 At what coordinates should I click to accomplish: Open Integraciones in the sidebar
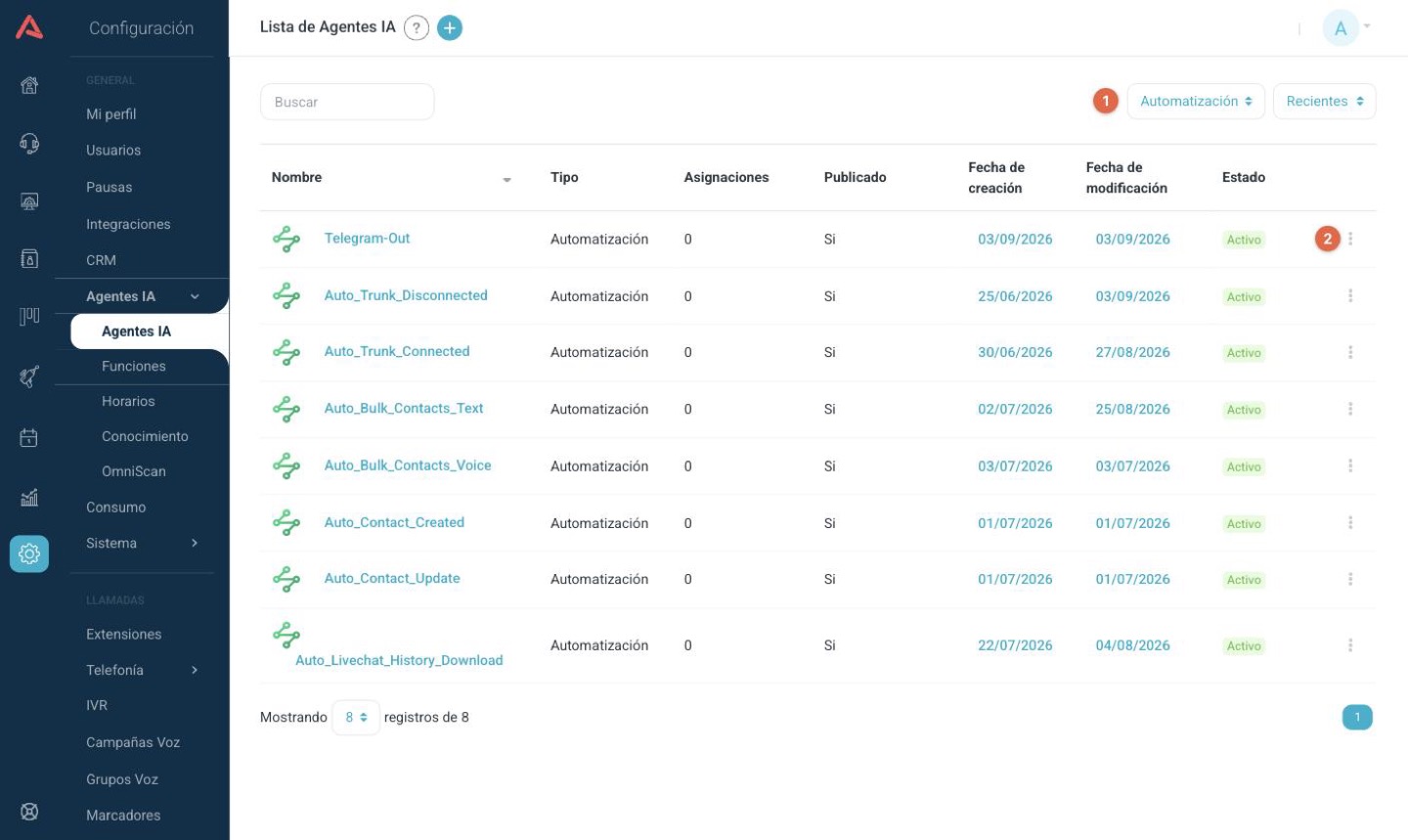tap(128, 224)
